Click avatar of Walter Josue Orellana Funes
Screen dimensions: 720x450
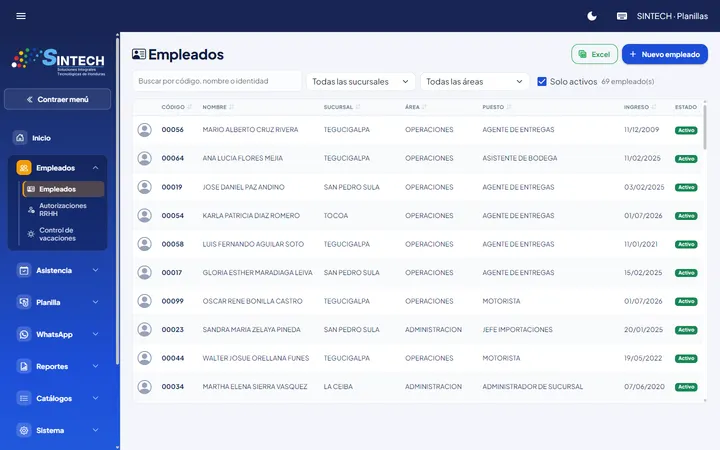[145, 358]
